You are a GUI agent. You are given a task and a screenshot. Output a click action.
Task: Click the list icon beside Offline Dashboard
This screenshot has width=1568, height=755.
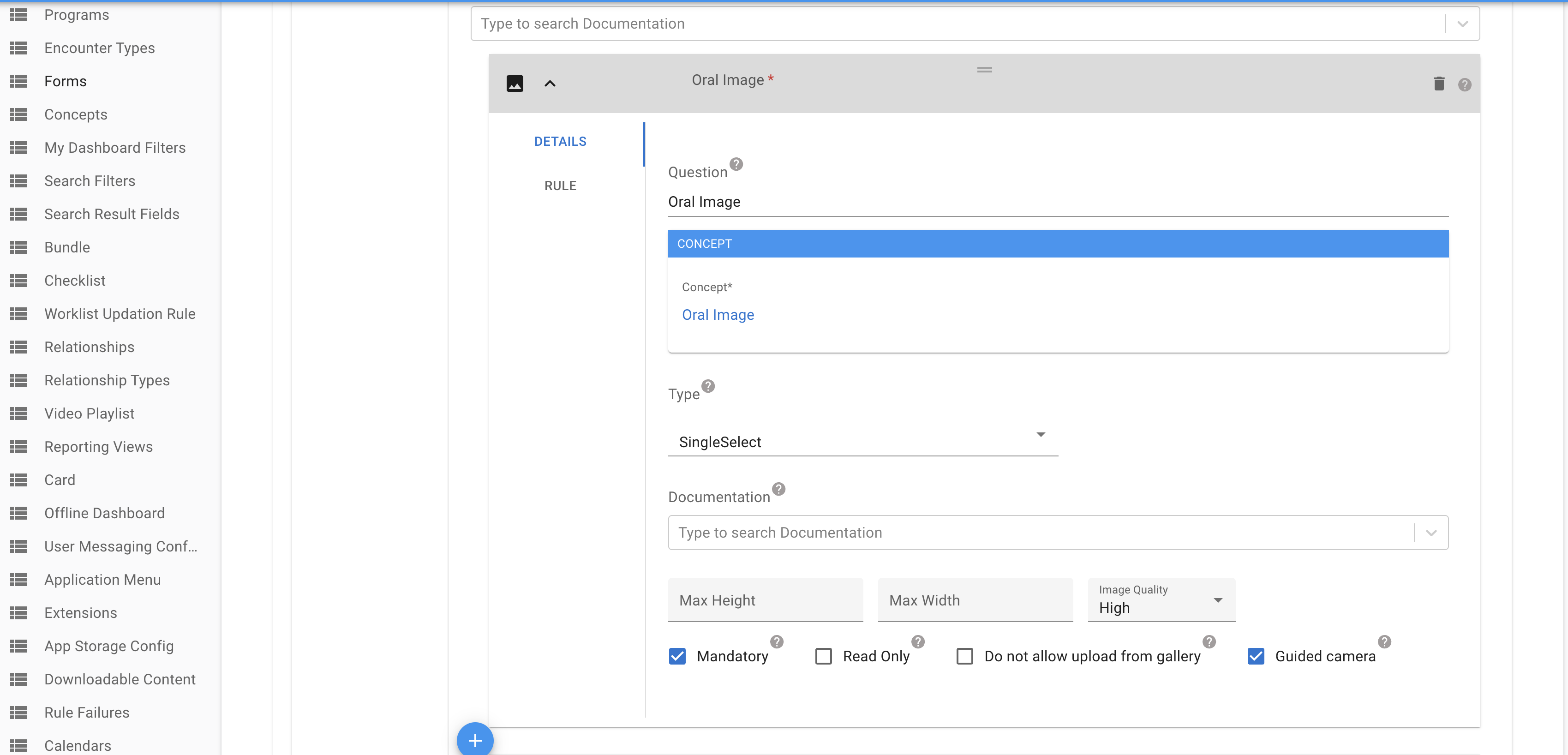[x=19, y=513]
